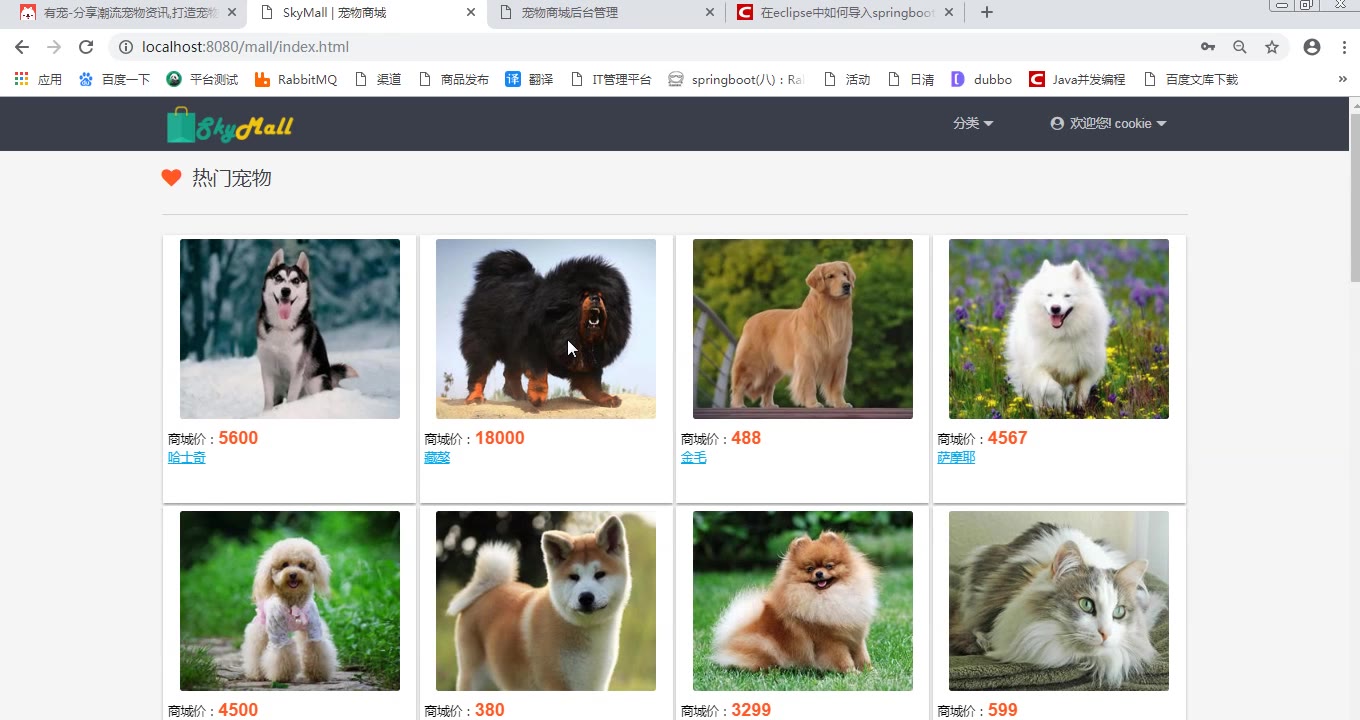Click the 488 price text
The height and width of the screenshot is (720, 1360).
[746, 438]
